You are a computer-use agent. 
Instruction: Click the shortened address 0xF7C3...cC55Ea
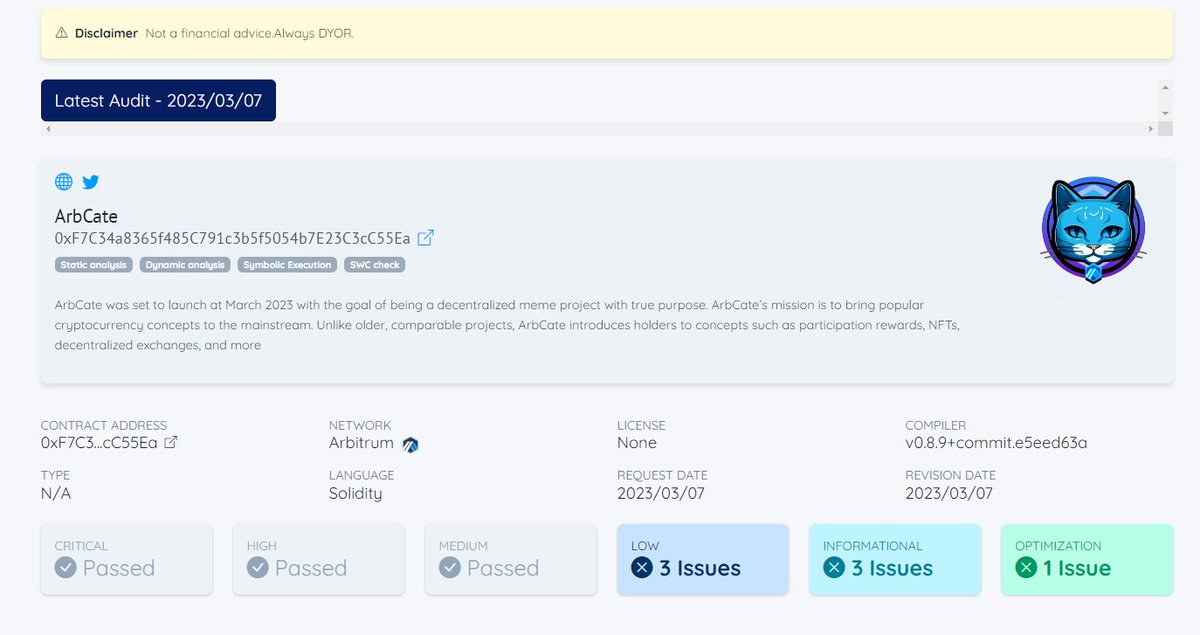[x=99, y=442]
